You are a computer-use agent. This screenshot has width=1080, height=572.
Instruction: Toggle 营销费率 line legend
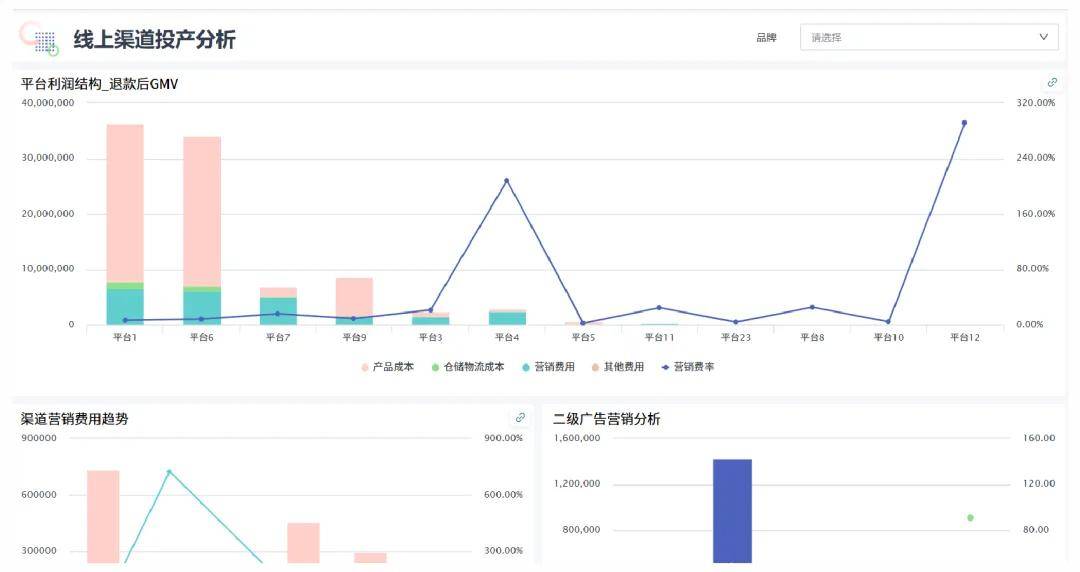click(688, 367)
